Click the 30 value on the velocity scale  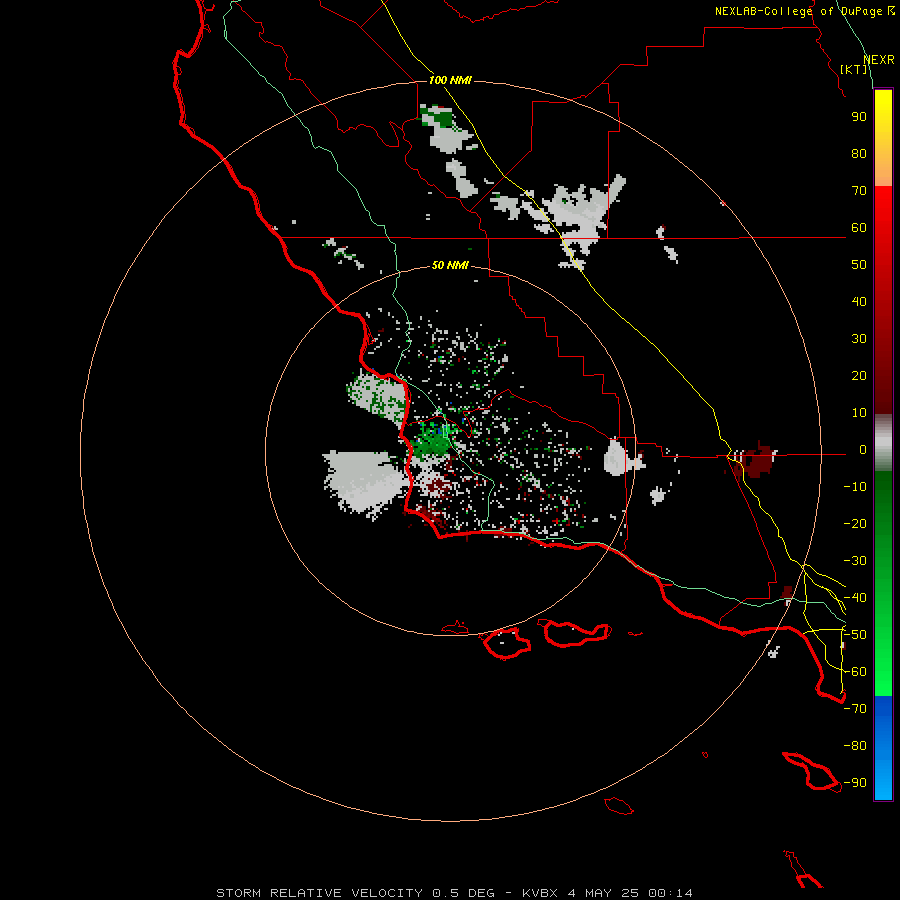[x=859, y=339]
